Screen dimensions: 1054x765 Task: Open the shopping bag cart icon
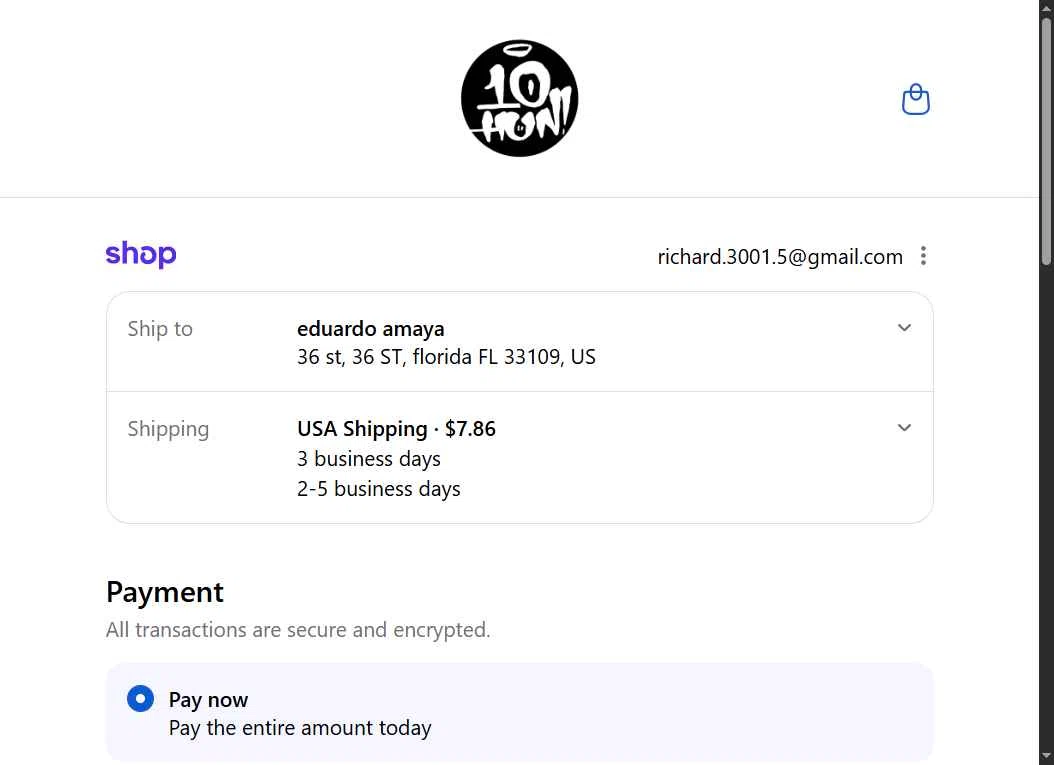(916, 99)
